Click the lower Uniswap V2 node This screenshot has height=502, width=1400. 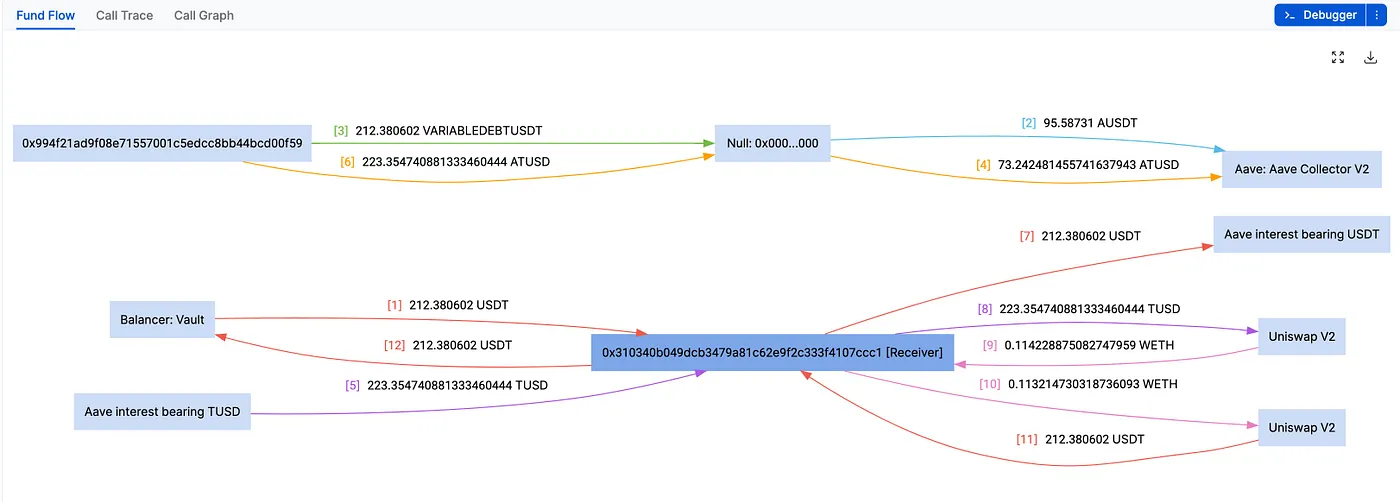(x=1300, y=428)
